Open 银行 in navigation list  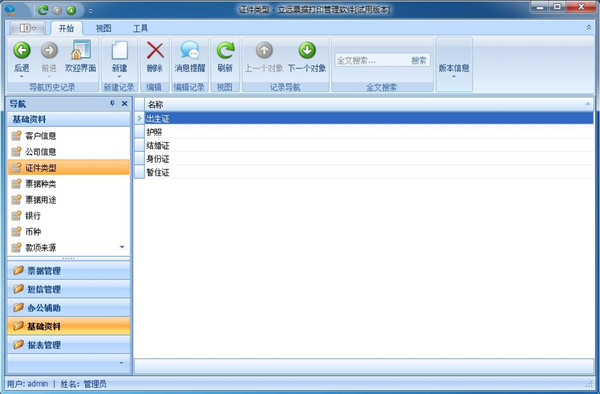coord(68,216)
